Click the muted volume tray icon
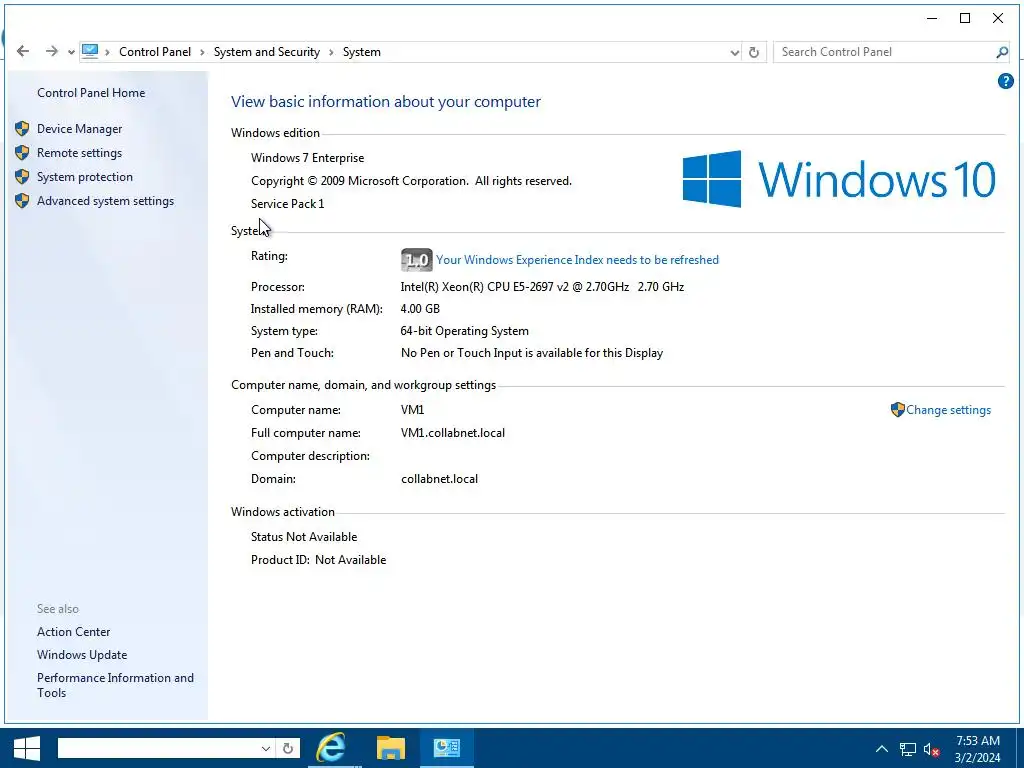 [931, 749]
